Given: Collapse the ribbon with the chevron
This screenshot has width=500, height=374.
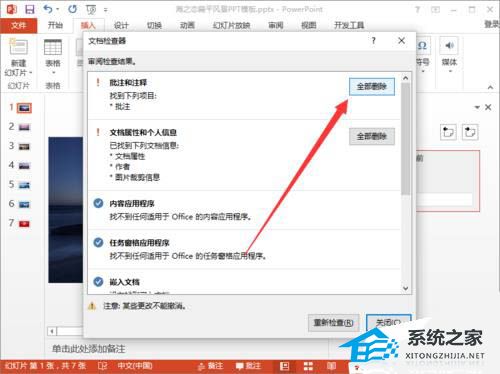Looking at the screenshot, I should (x=490, y=87).
